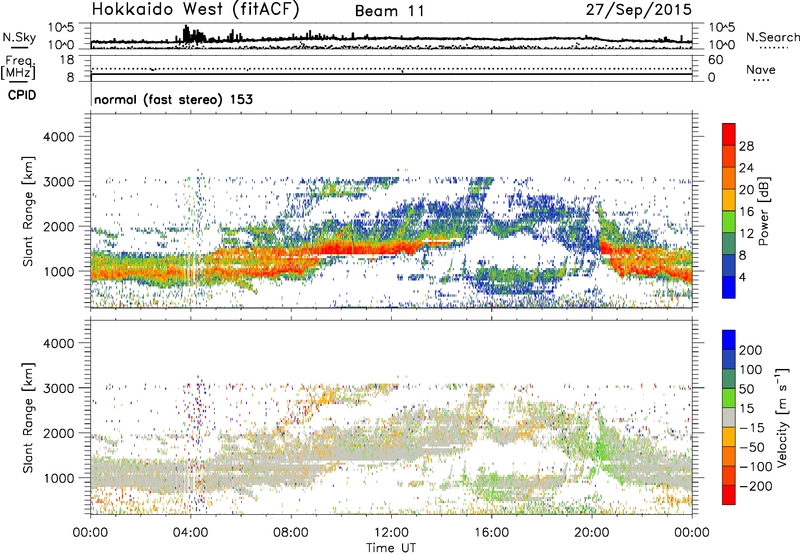Click the 'Power [dB]' colorbar label
800x554 pixels.
(x=763, y=211)
